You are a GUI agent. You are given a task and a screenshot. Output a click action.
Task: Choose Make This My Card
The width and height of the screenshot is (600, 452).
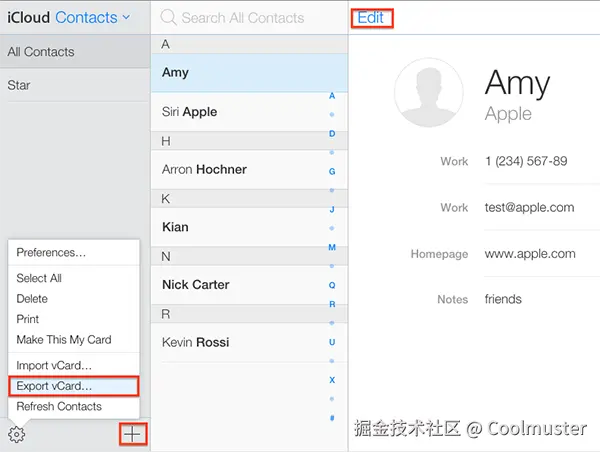coord(74,339)
